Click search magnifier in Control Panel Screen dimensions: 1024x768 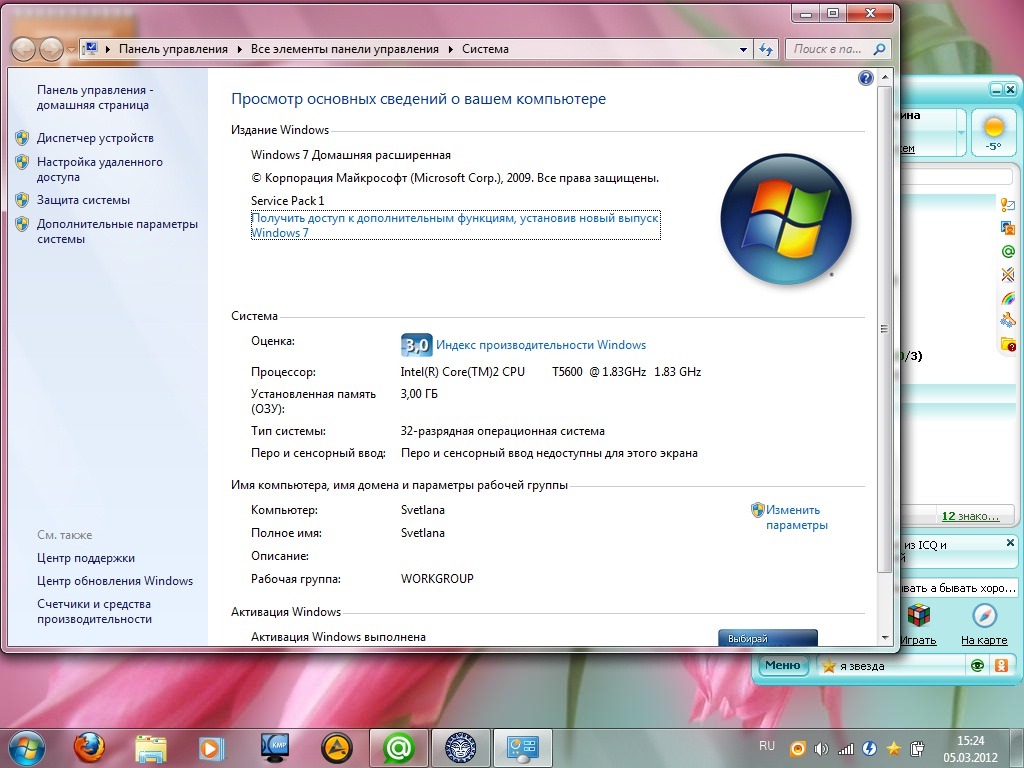(x=880, y=49)
